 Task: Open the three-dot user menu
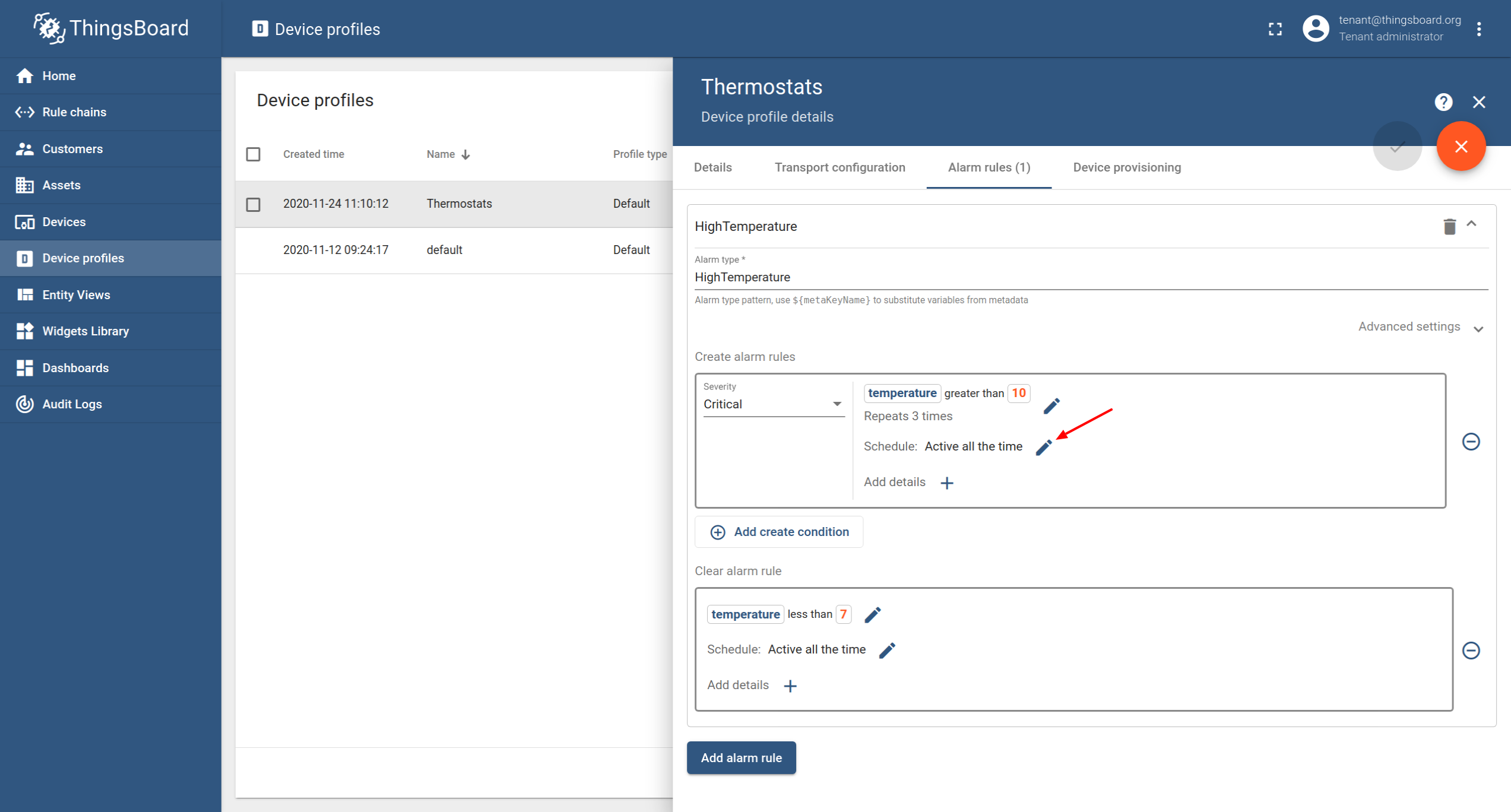(1479, 29)
